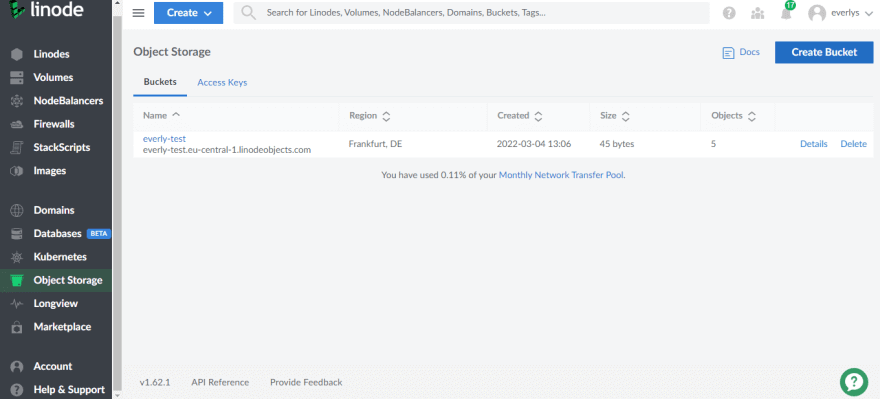Open Firewalls via its sidebar icon

coord(17,124)
